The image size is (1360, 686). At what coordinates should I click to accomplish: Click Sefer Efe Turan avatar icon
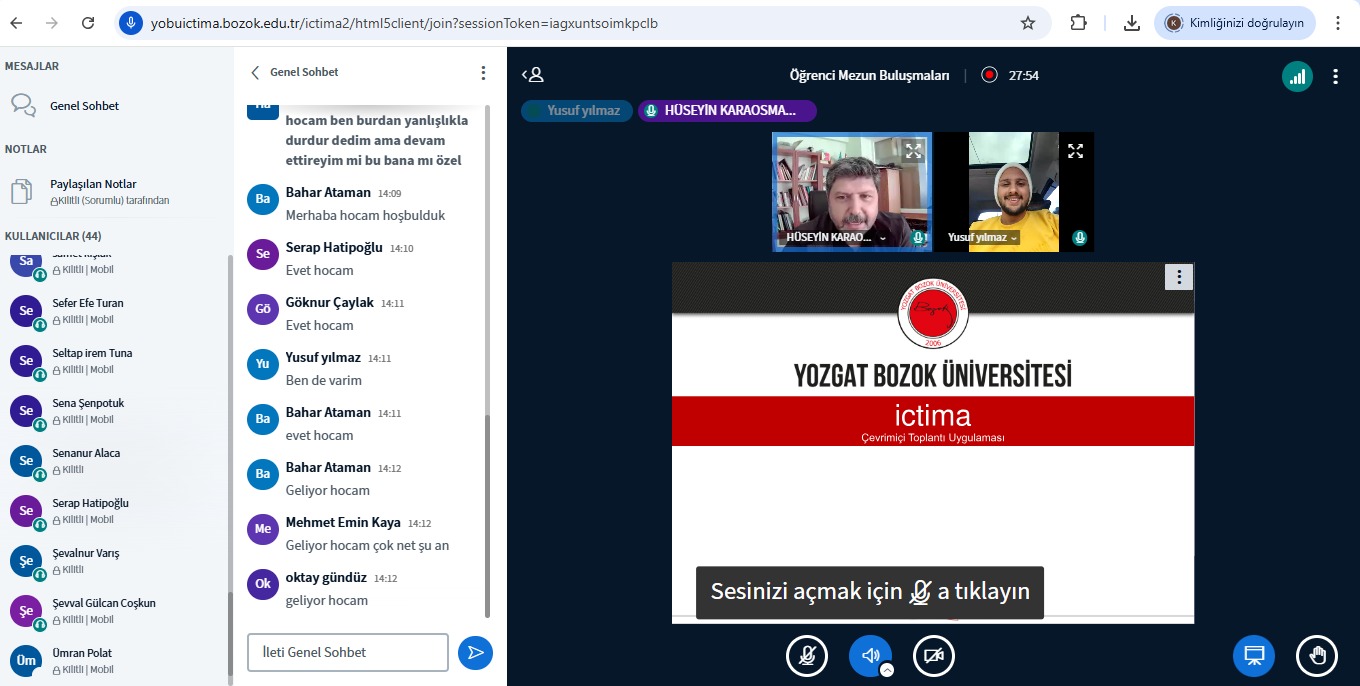click(x=26, y=311)
